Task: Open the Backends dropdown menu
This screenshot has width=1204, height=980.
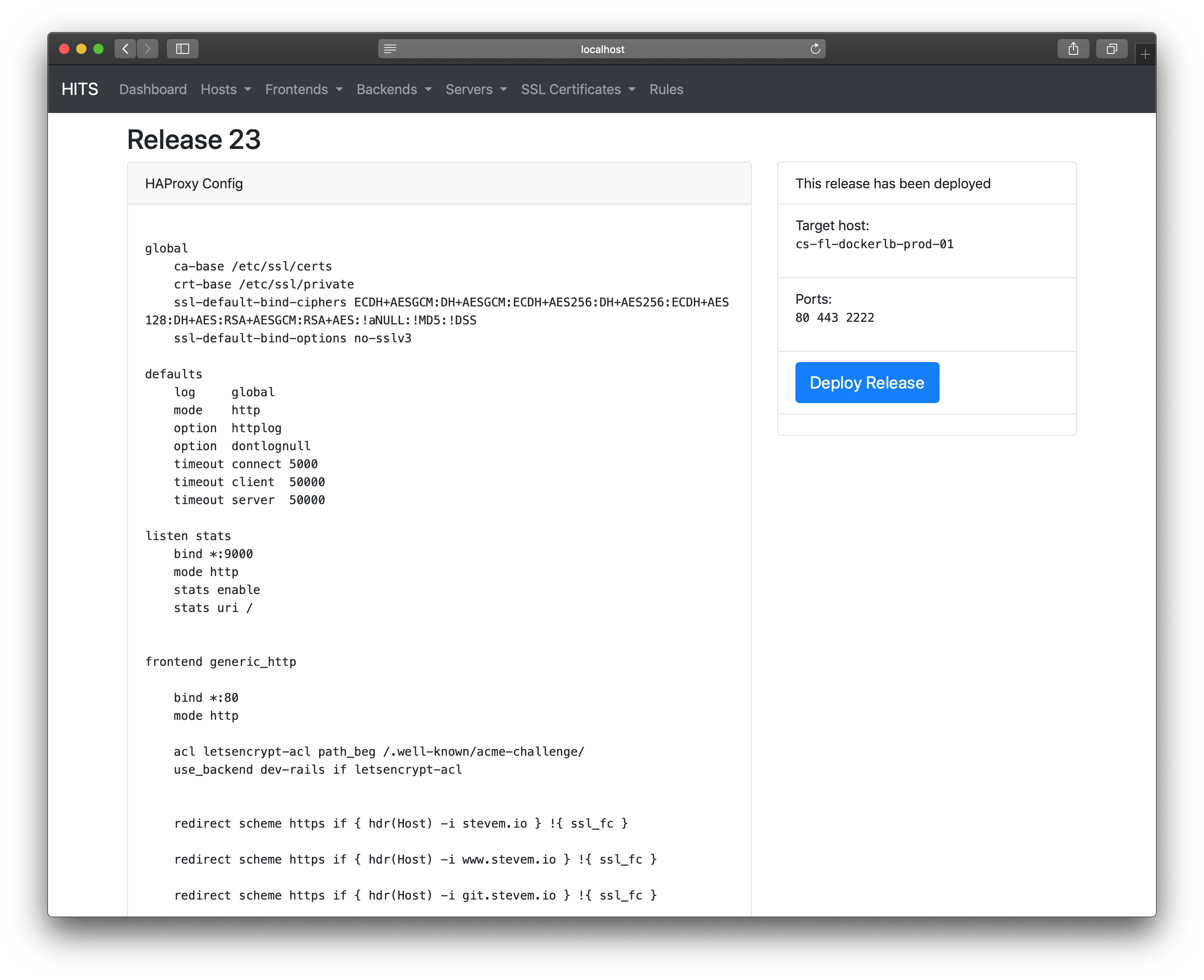Action: (394, 90)
